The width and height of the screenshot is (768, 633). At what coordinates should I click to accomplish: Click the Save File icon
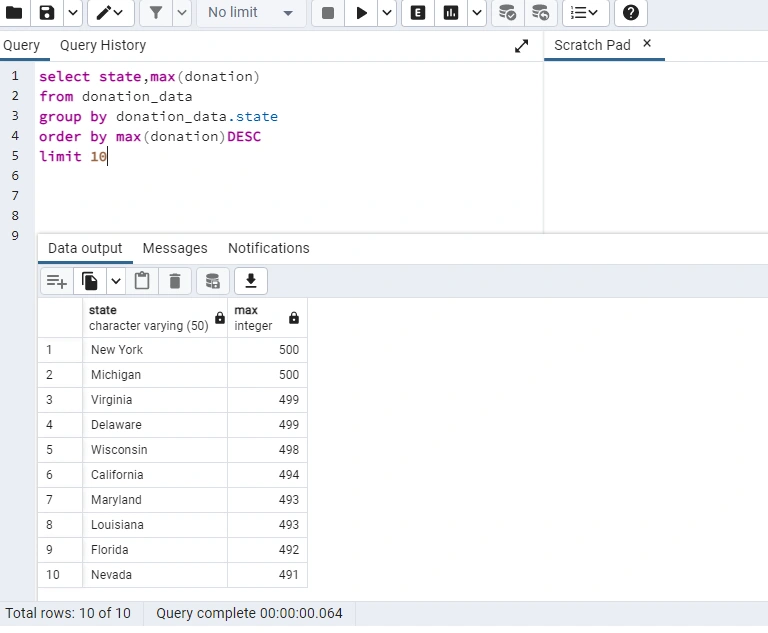pyautogui.click(x=47, y=13)
